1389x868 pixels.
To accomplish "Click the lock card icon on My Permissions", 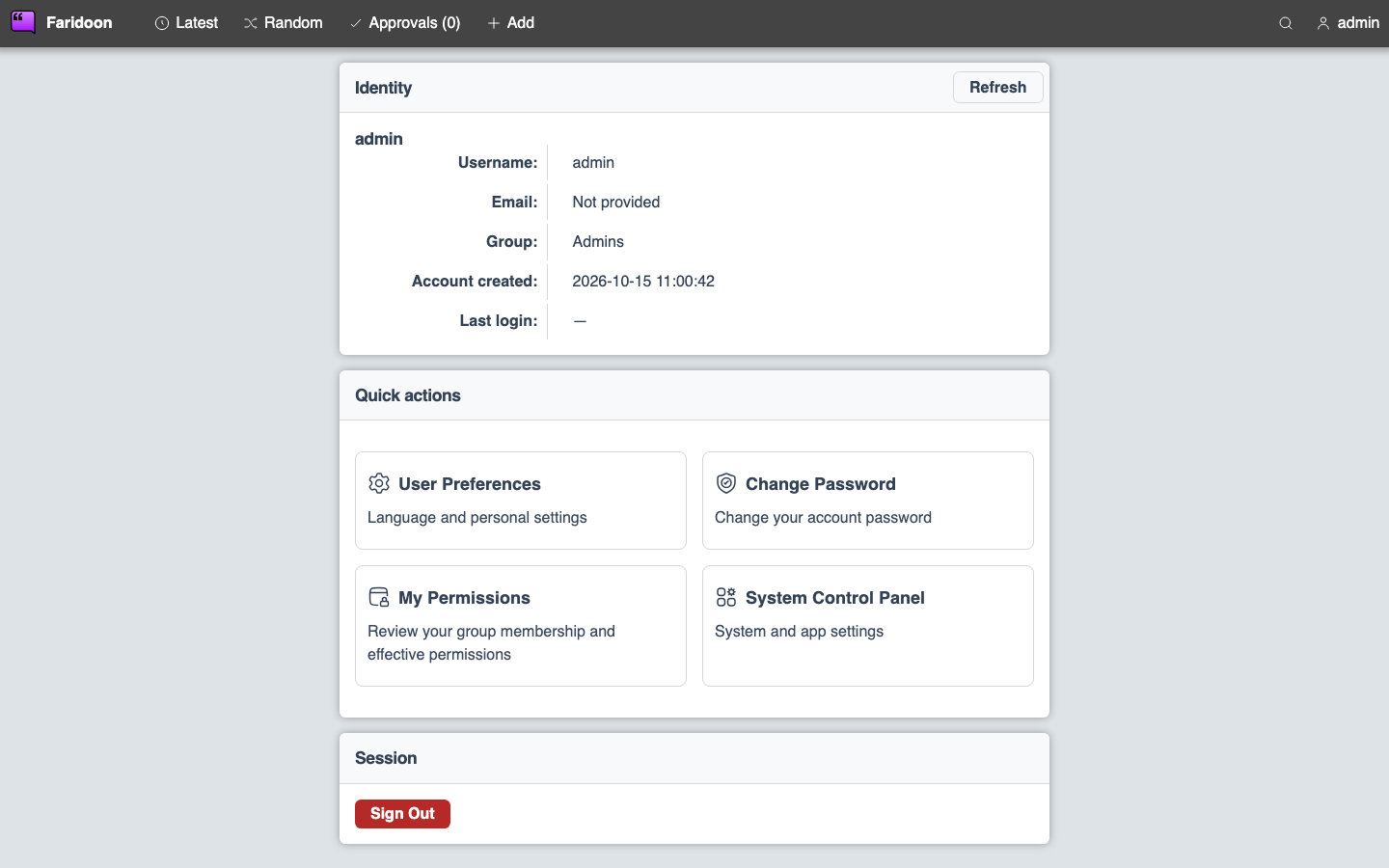I will 379,597.
